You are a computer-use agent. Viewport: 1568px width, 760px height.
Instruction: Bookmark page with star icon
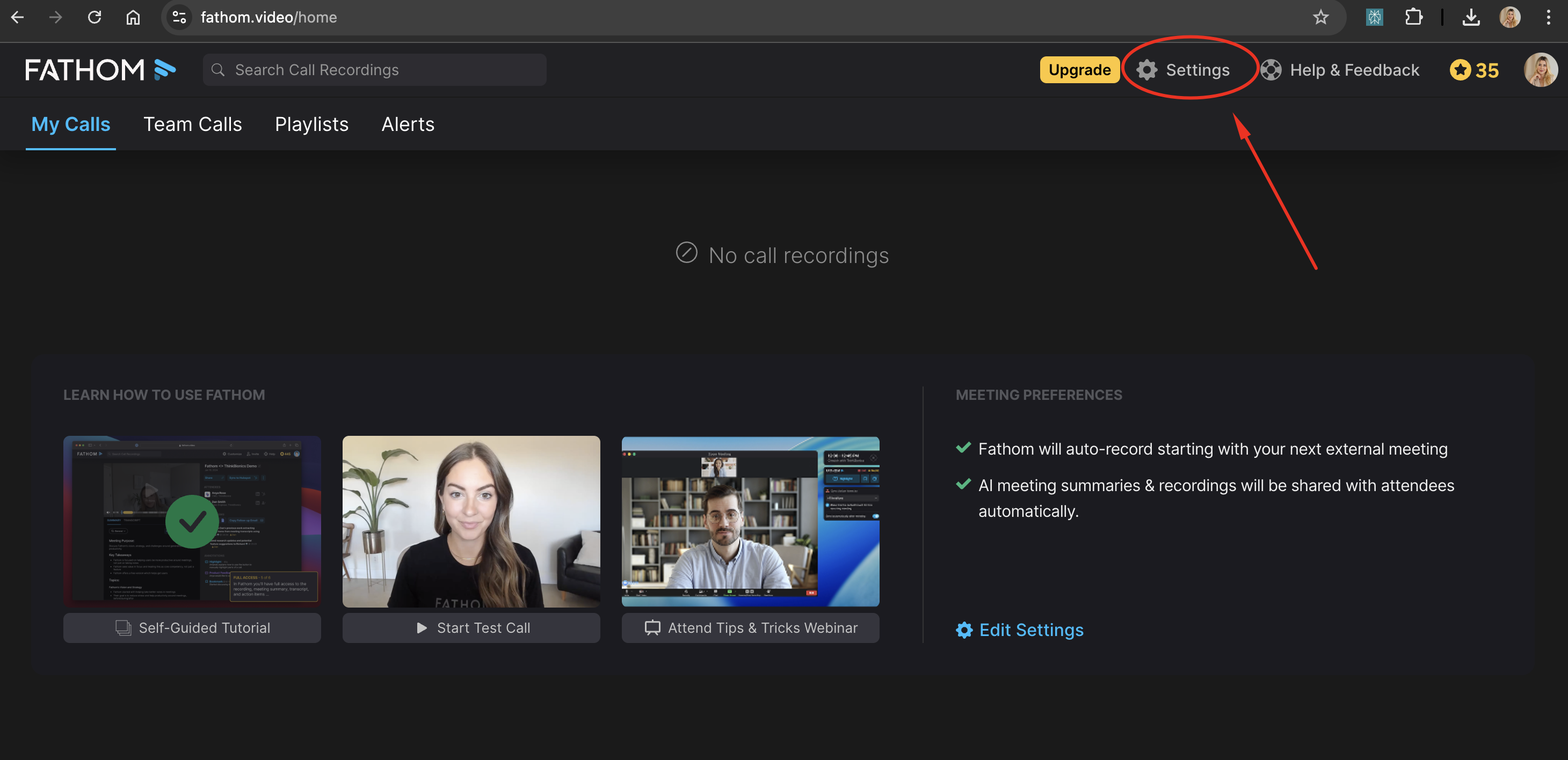(1320, 17)
